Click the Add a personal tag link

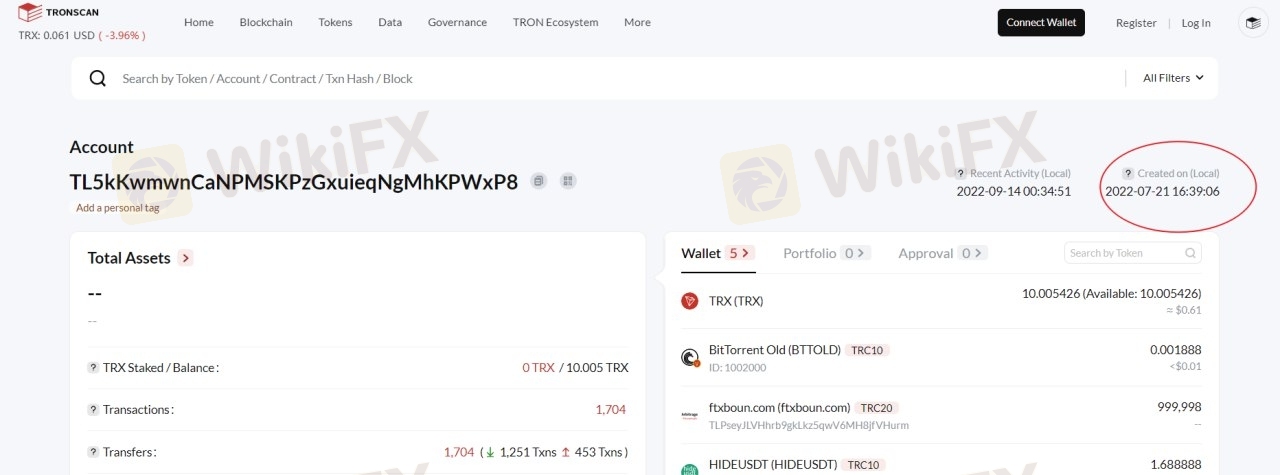tap(118, 208)
